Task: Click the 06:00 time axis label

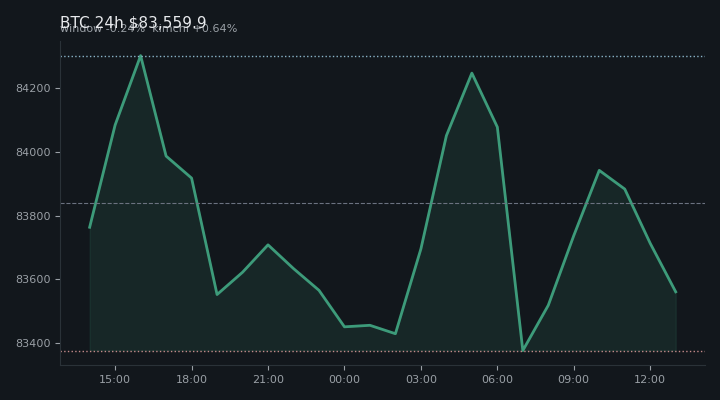Action: coord(497,379)
